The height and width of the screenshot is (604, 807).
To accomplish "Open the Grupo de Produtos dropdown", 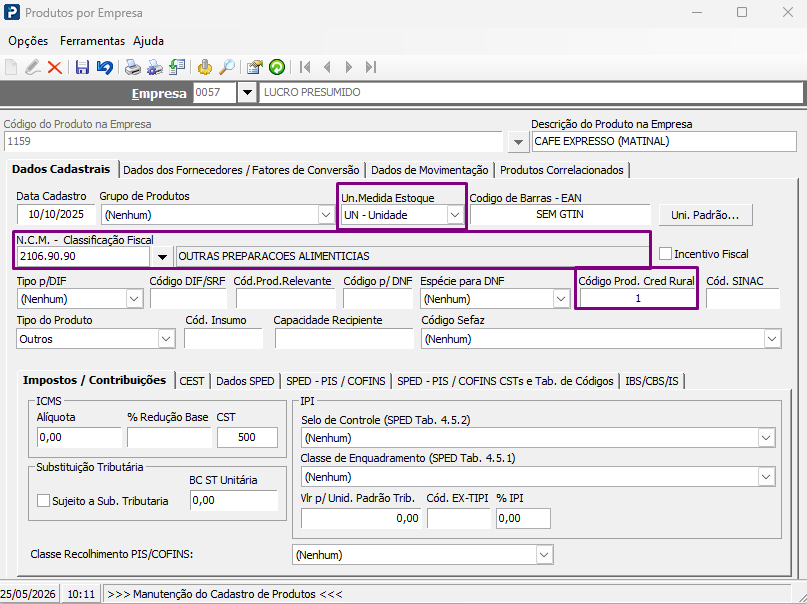I will pyautogui.click(x=326, y=215).
